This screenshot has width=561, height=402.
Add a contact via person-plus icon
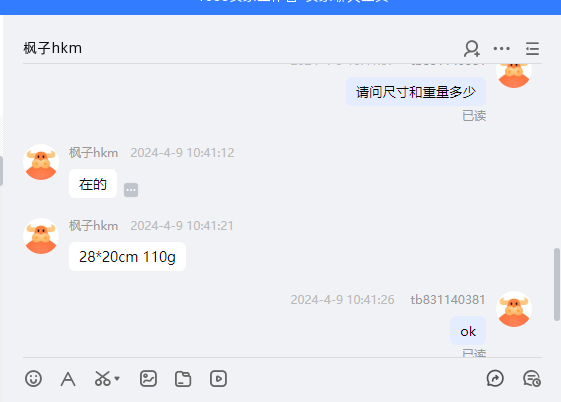[472, 48]
